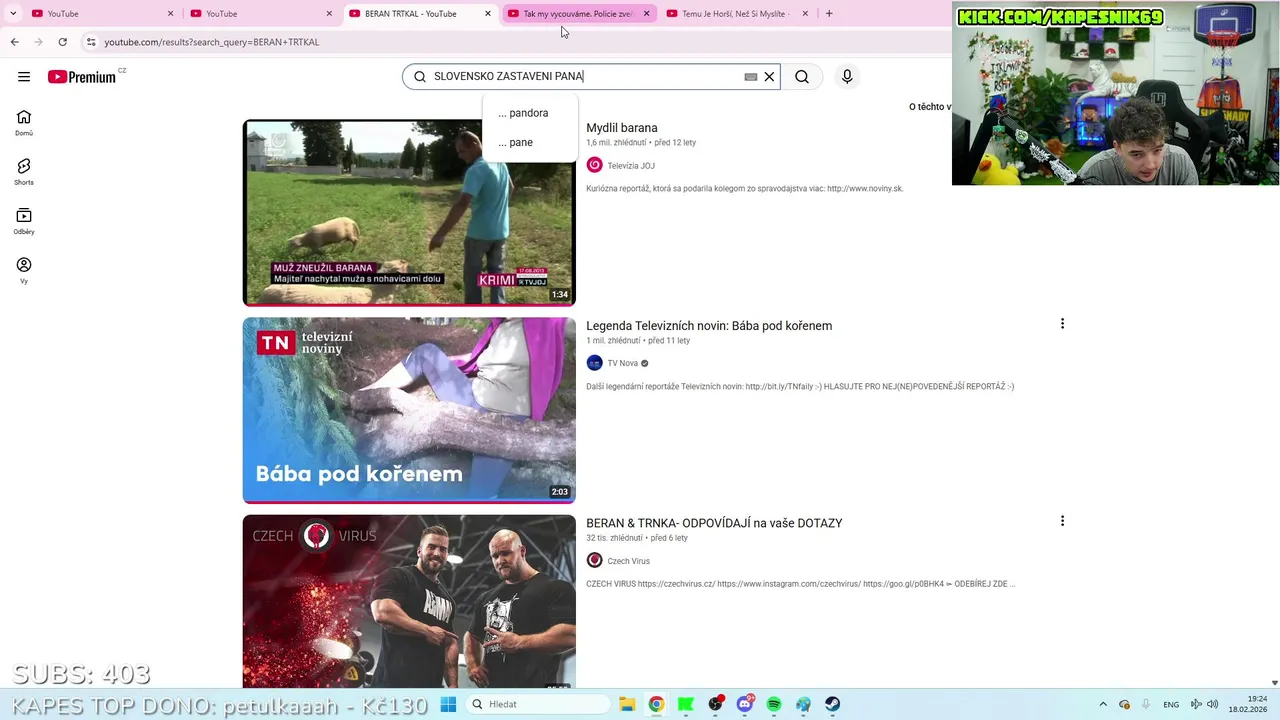Image resolution: width=1280 pixels, height=720 pixels.
Task: Close the Temu Je Horší tab
Action: tap(805, 14)
